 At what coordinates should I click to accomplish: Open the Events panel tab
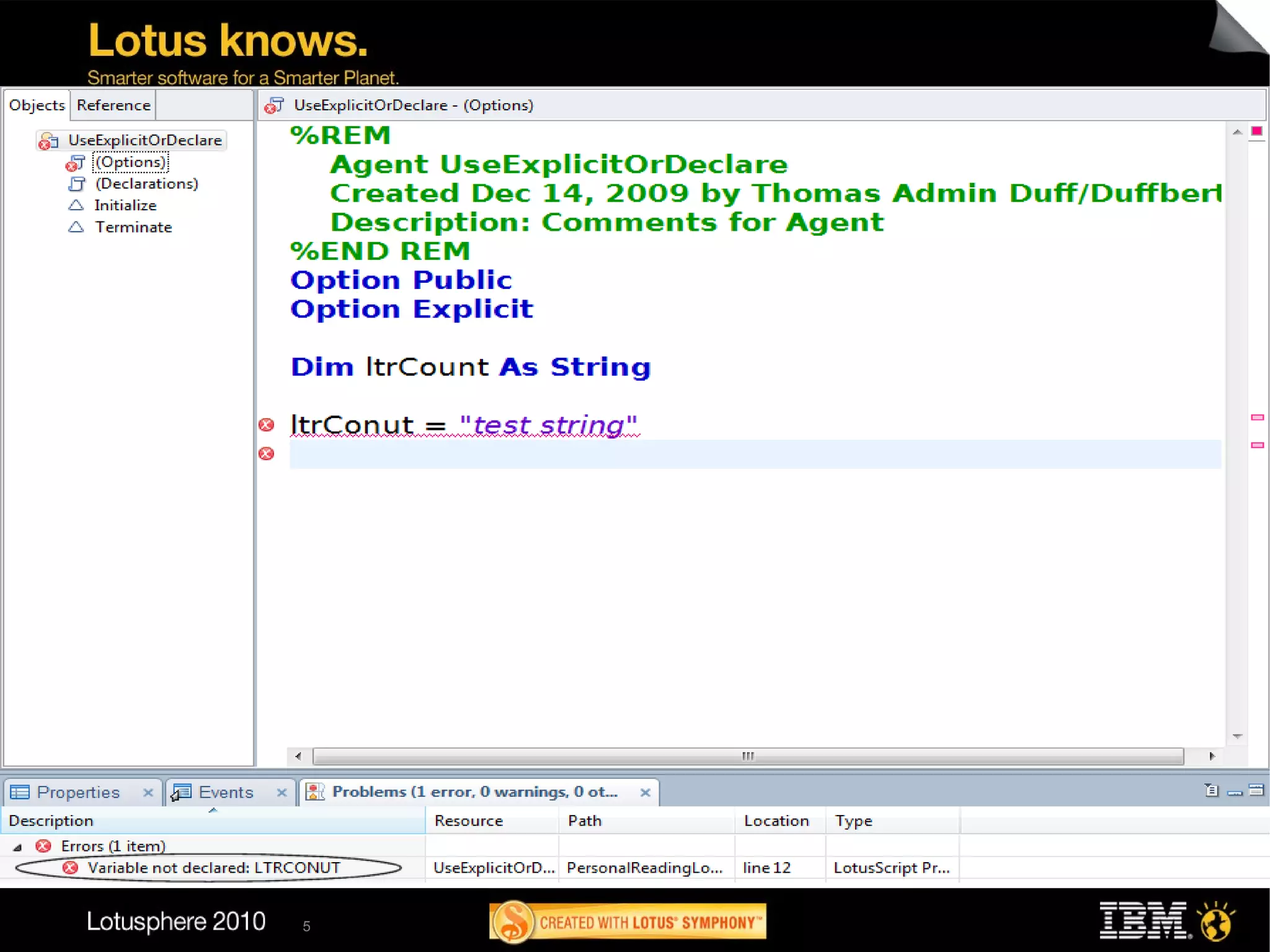tap(226, 792)
